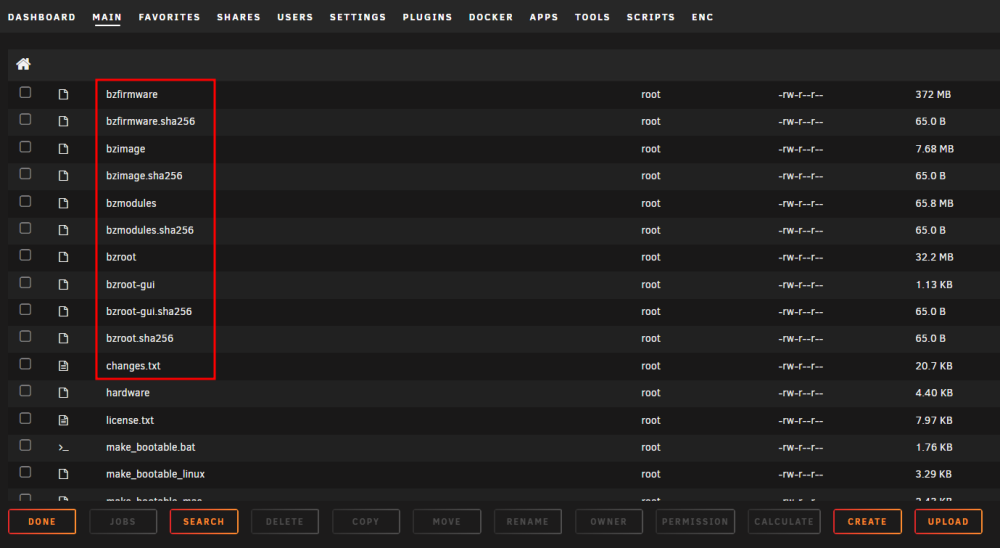
Task: Open the ENC tab
Action: [702, 17]
